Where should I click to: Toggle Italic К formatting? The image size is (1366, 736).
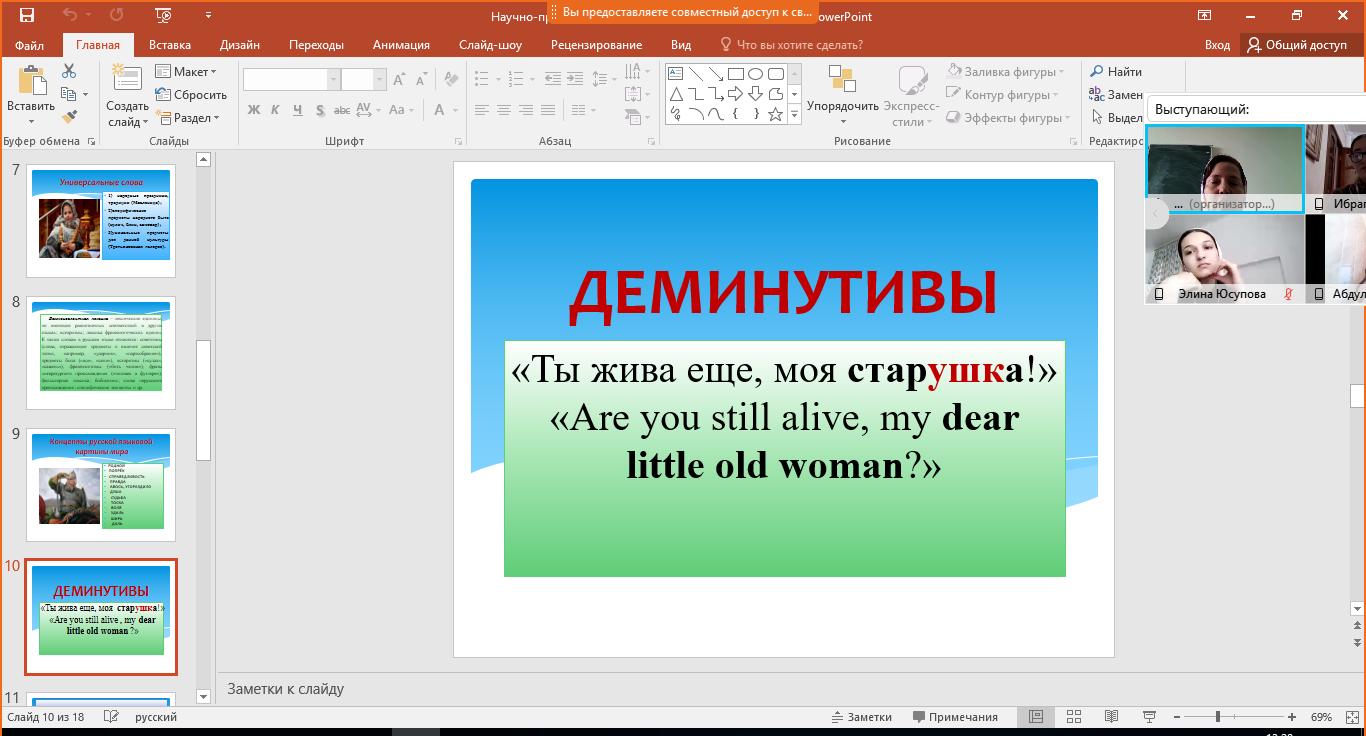pos(275,110)
